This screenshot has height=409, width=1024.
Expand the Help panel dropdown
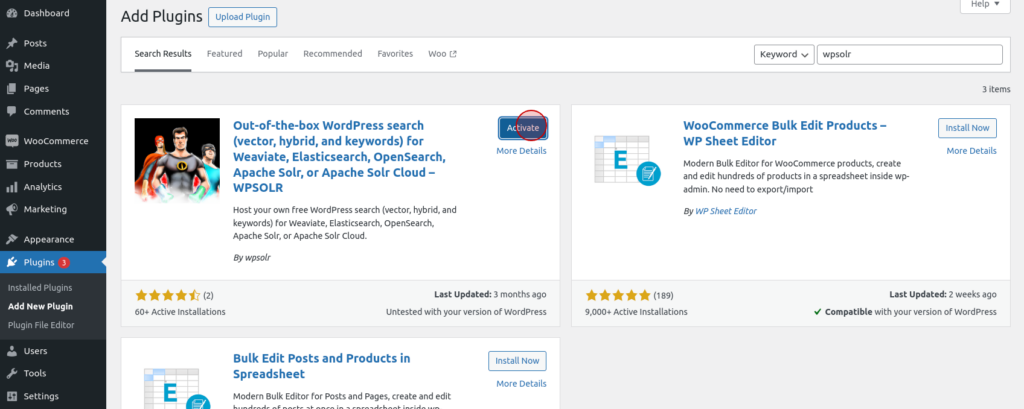click(985, 4)
